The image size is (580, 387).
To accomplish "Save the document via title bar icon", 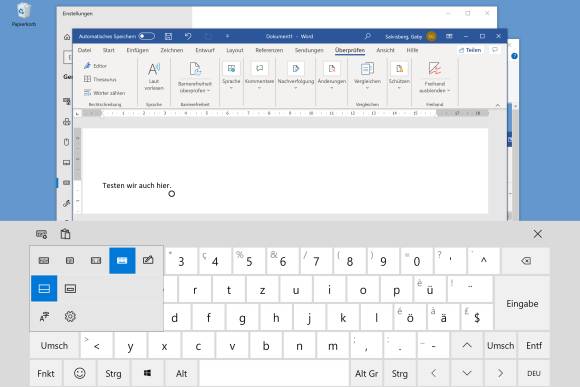I will click(x=168, y=36).
